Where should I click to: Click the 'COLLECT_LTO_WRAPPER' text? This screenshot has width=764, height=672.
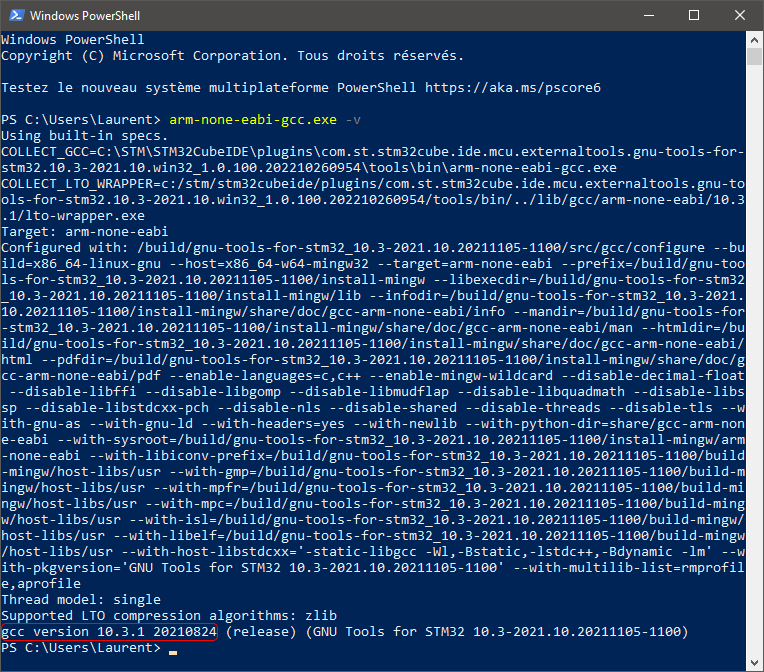(77, 184)
